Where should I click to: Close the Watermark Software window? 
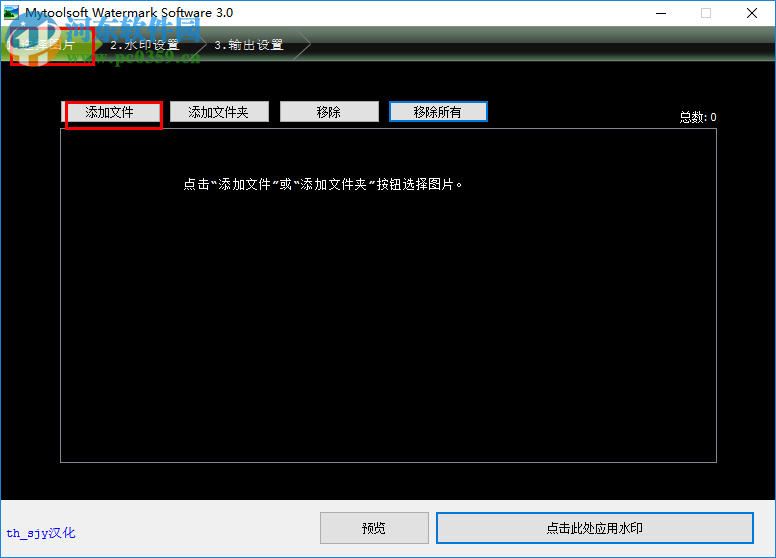(752, 13)
